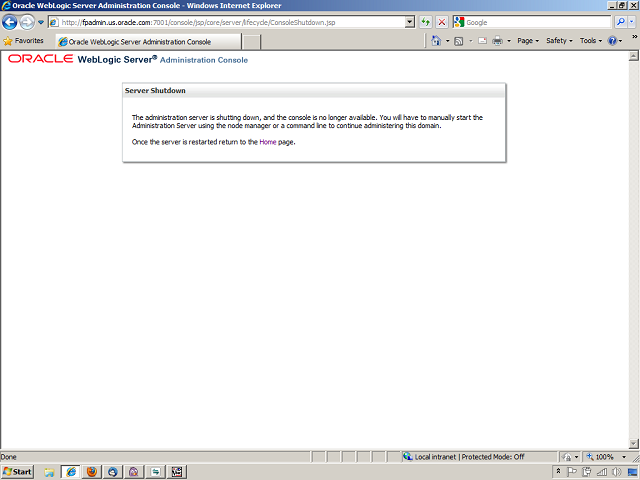Click the Print icon in command bar
The image size is (640, 480).
click(x=497, y=41)
